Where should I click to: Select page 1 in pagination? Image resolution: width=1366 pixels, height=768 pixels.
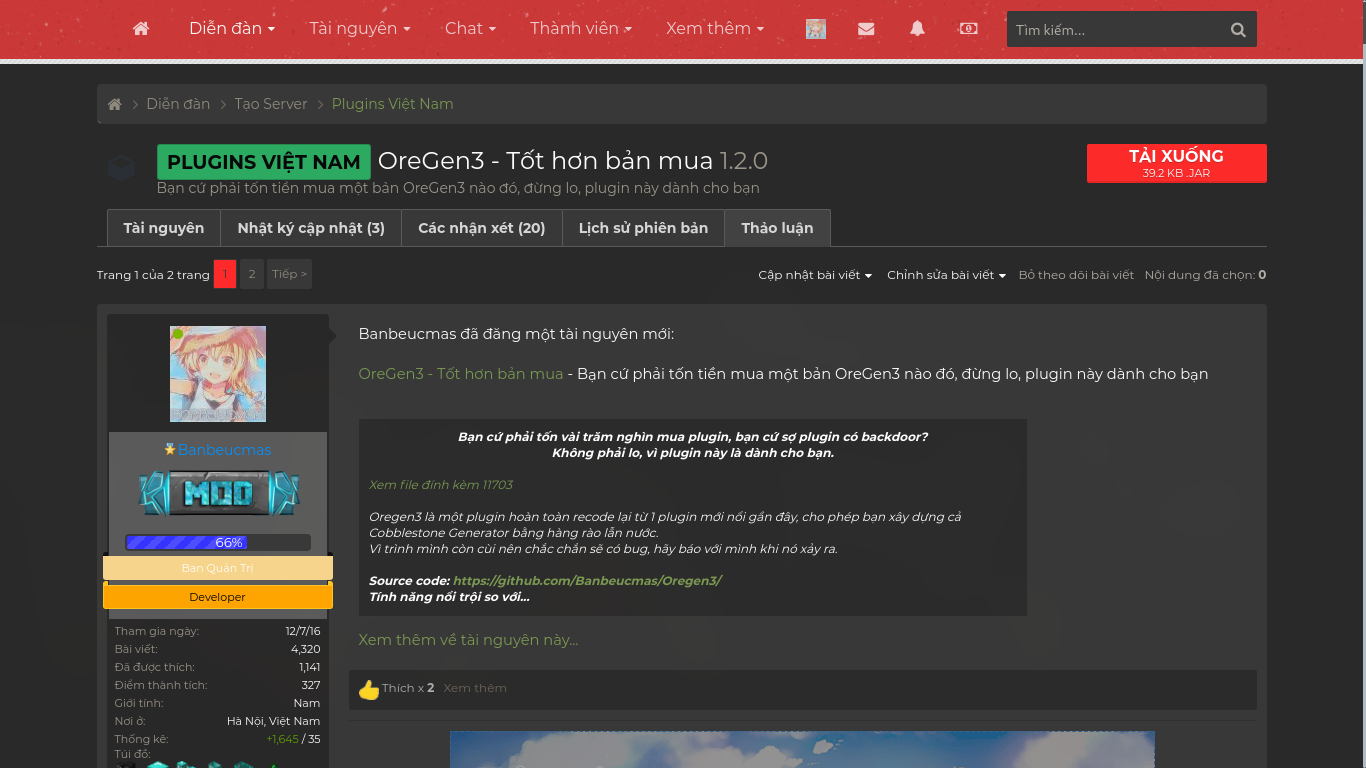click(x=225, y=274)
